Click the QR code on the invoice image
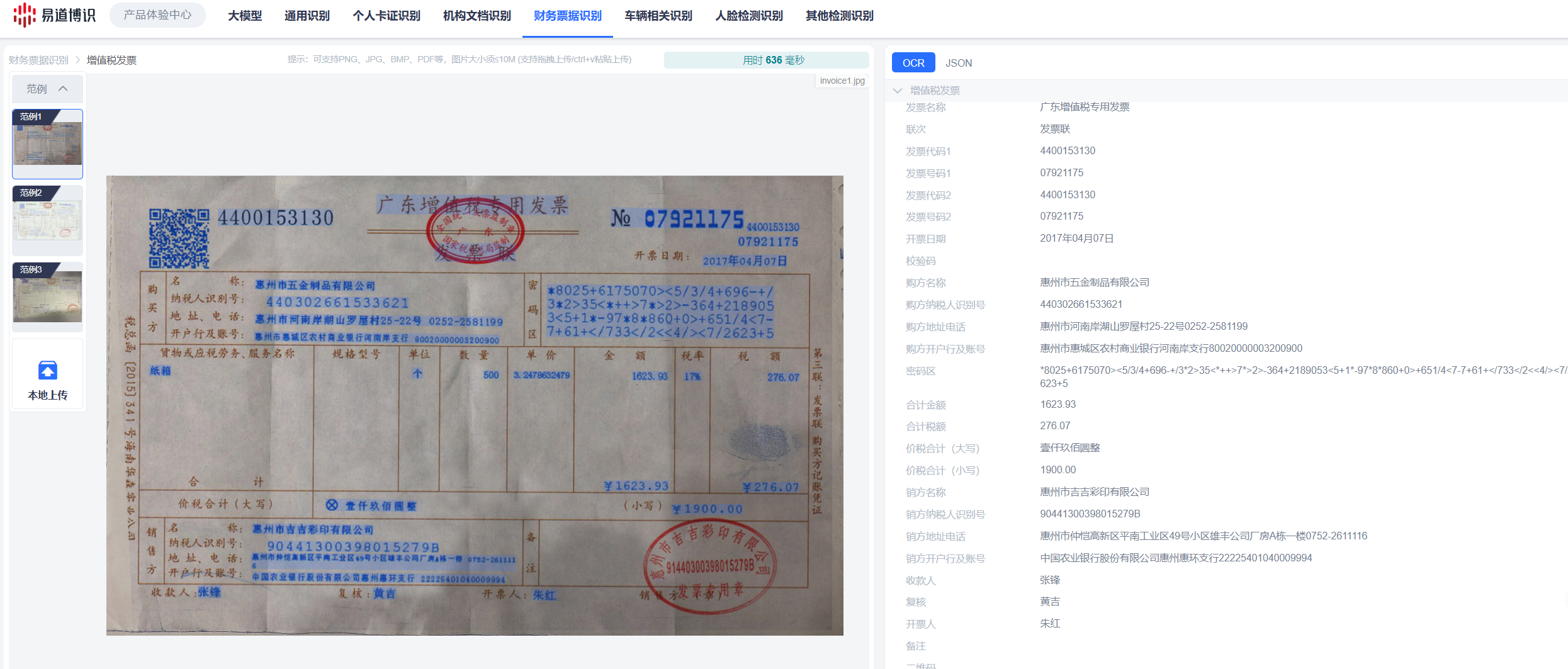 179,239
